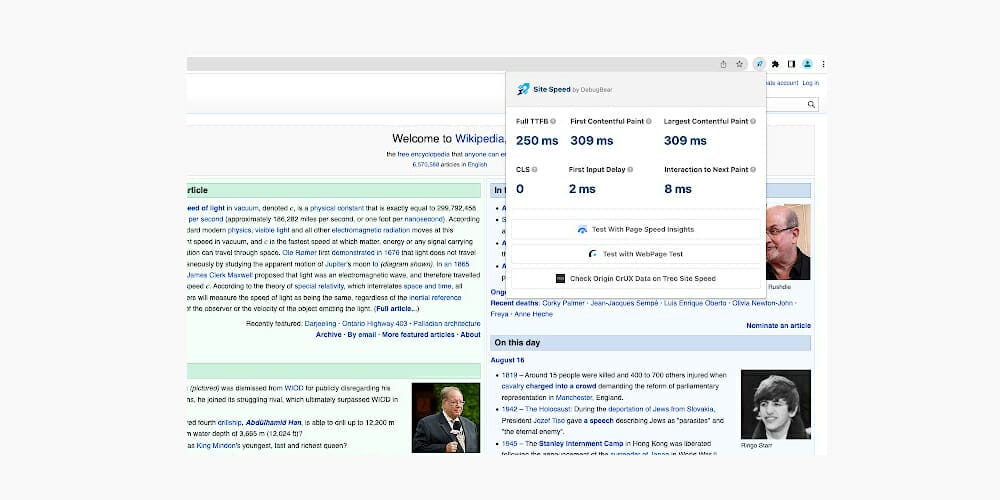Open the Archive link under featured article
The image size is (1000, 500).
(x=328, y=335)
